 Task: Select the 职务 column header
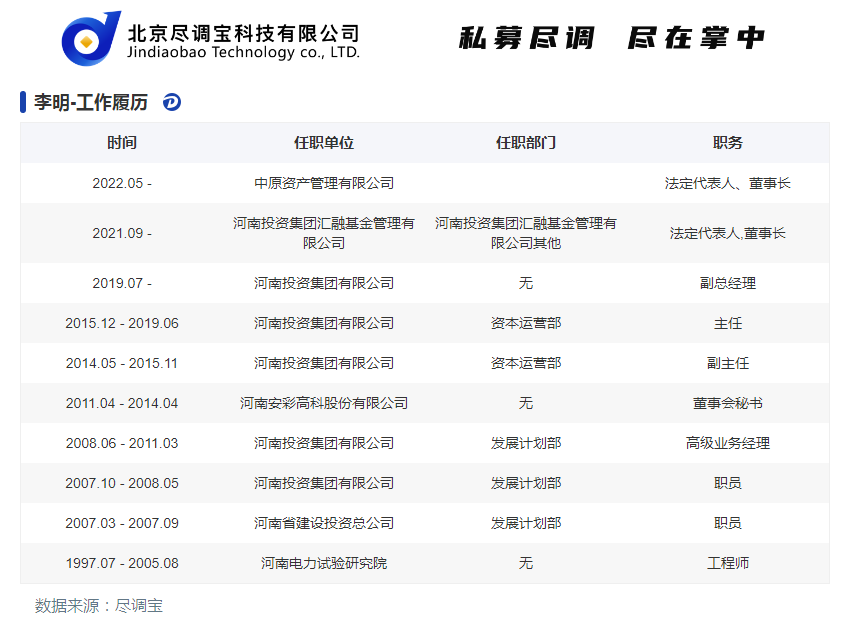727,143
